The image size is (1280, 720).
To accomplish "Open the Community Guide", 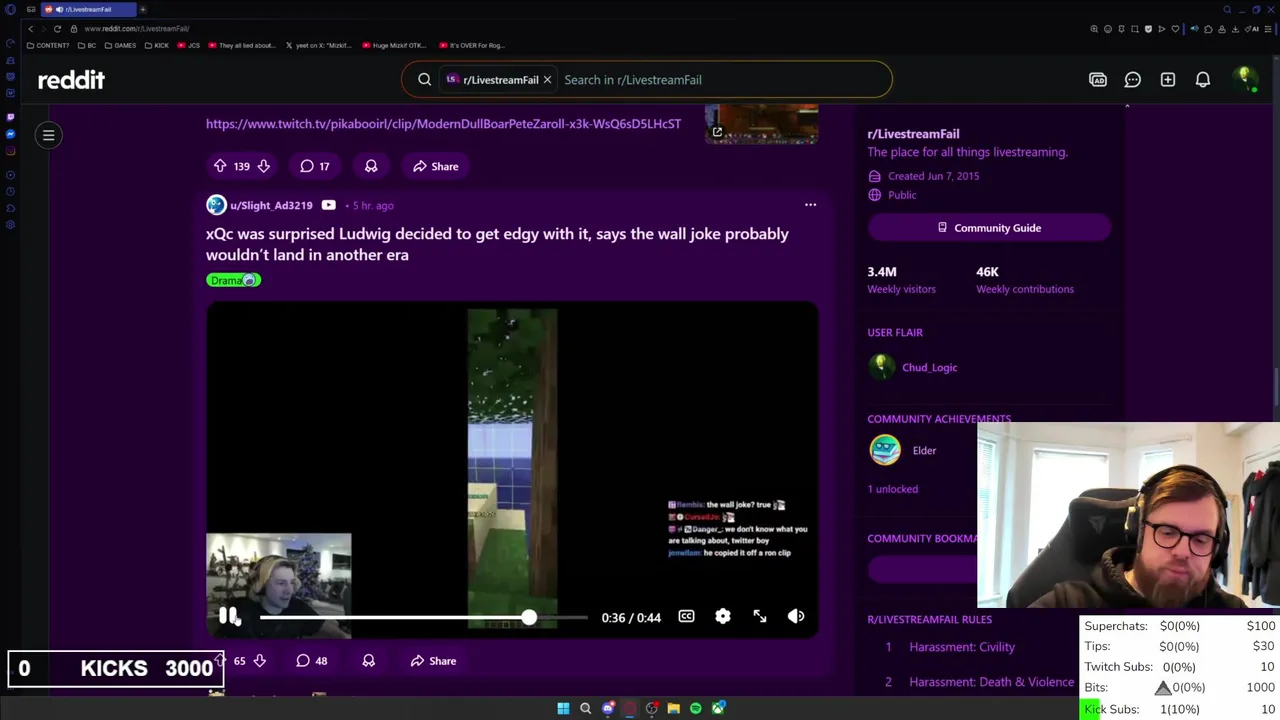I will [989, 228].
